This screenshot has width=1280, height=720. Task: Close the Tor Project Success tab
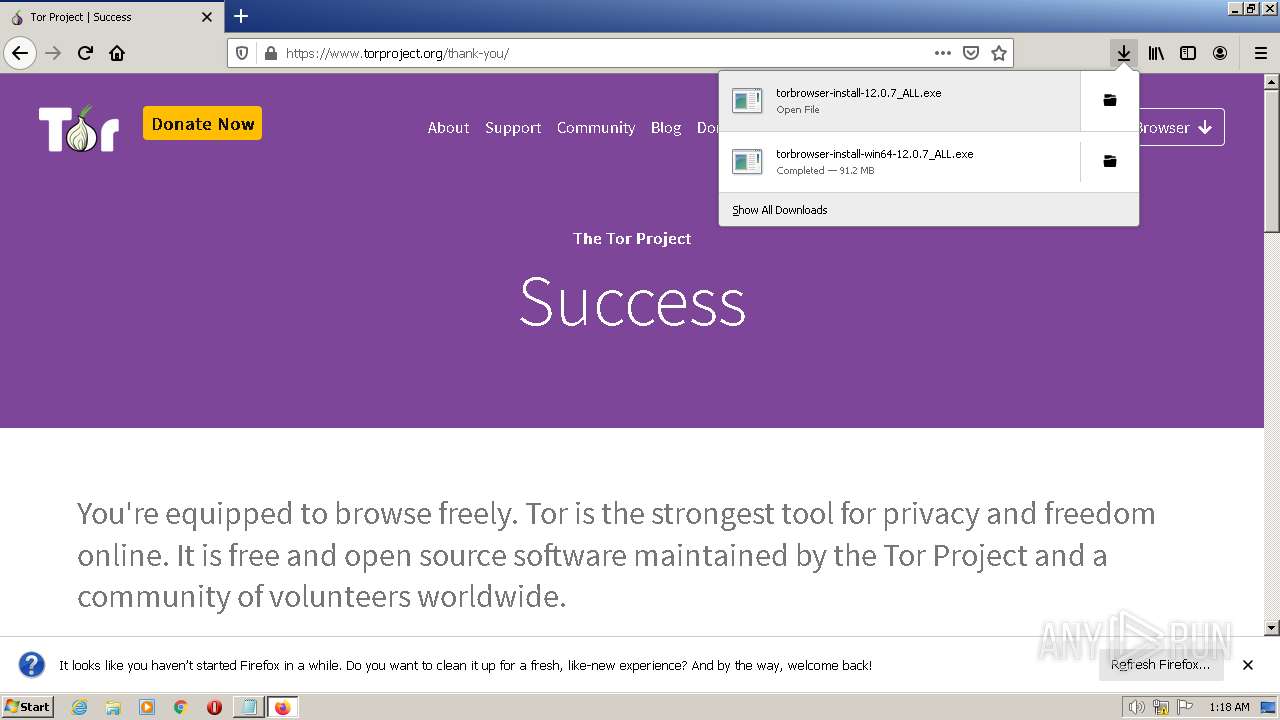[x=207, y=17]
